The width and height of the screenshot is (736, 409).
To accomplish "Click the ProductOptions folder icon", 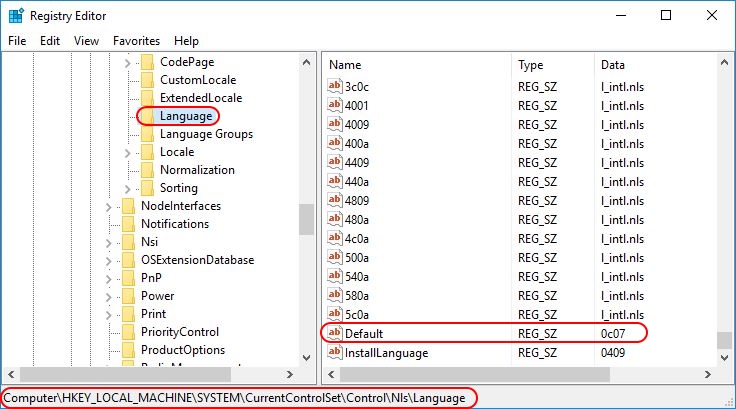I will pos(129,350).
